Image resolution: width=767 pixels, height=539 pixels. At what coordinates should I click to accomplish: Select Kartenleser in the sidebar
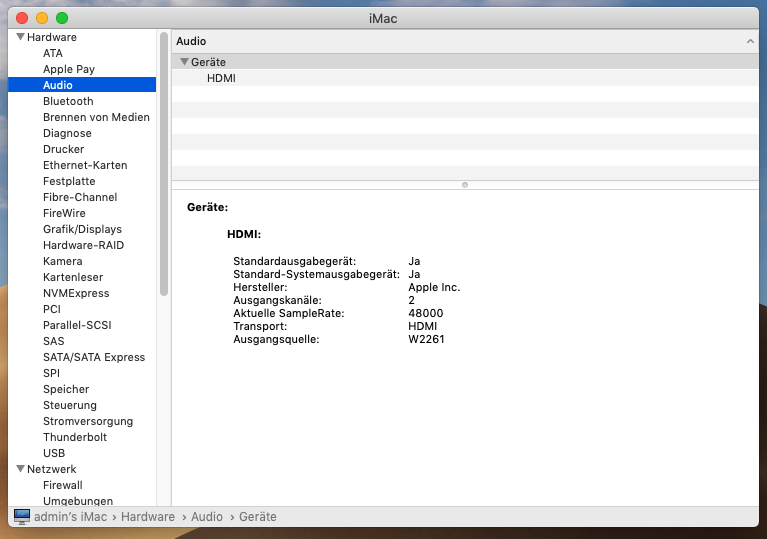coord(73,277)
